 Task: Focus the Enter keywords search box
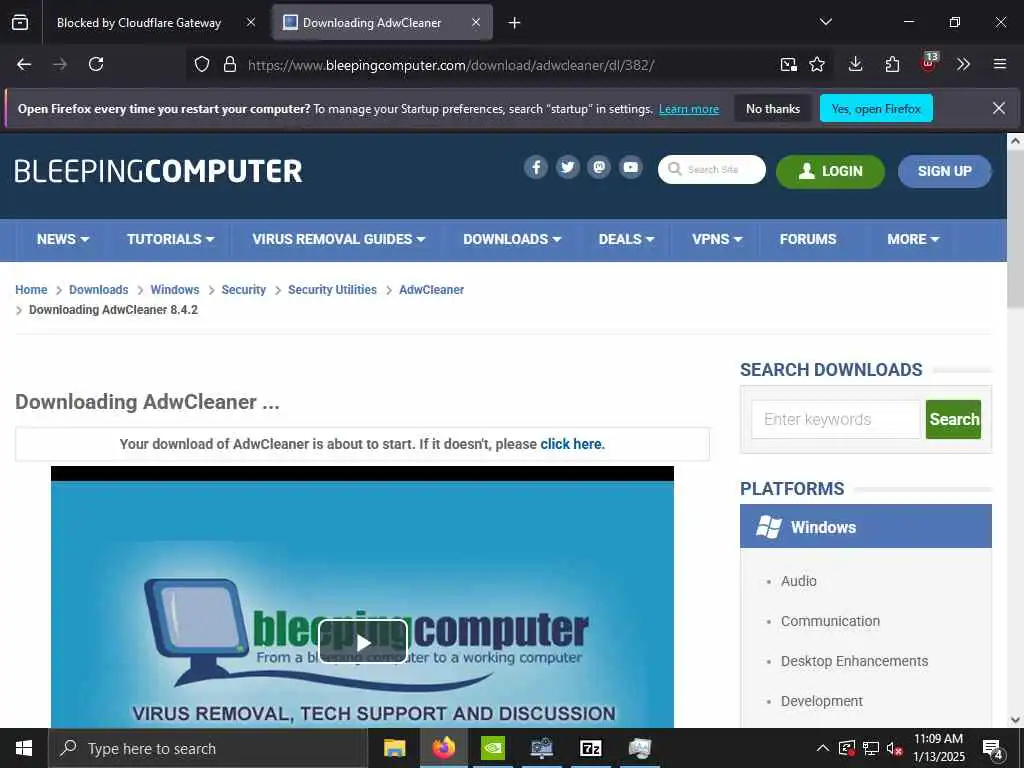click(835, 419)
